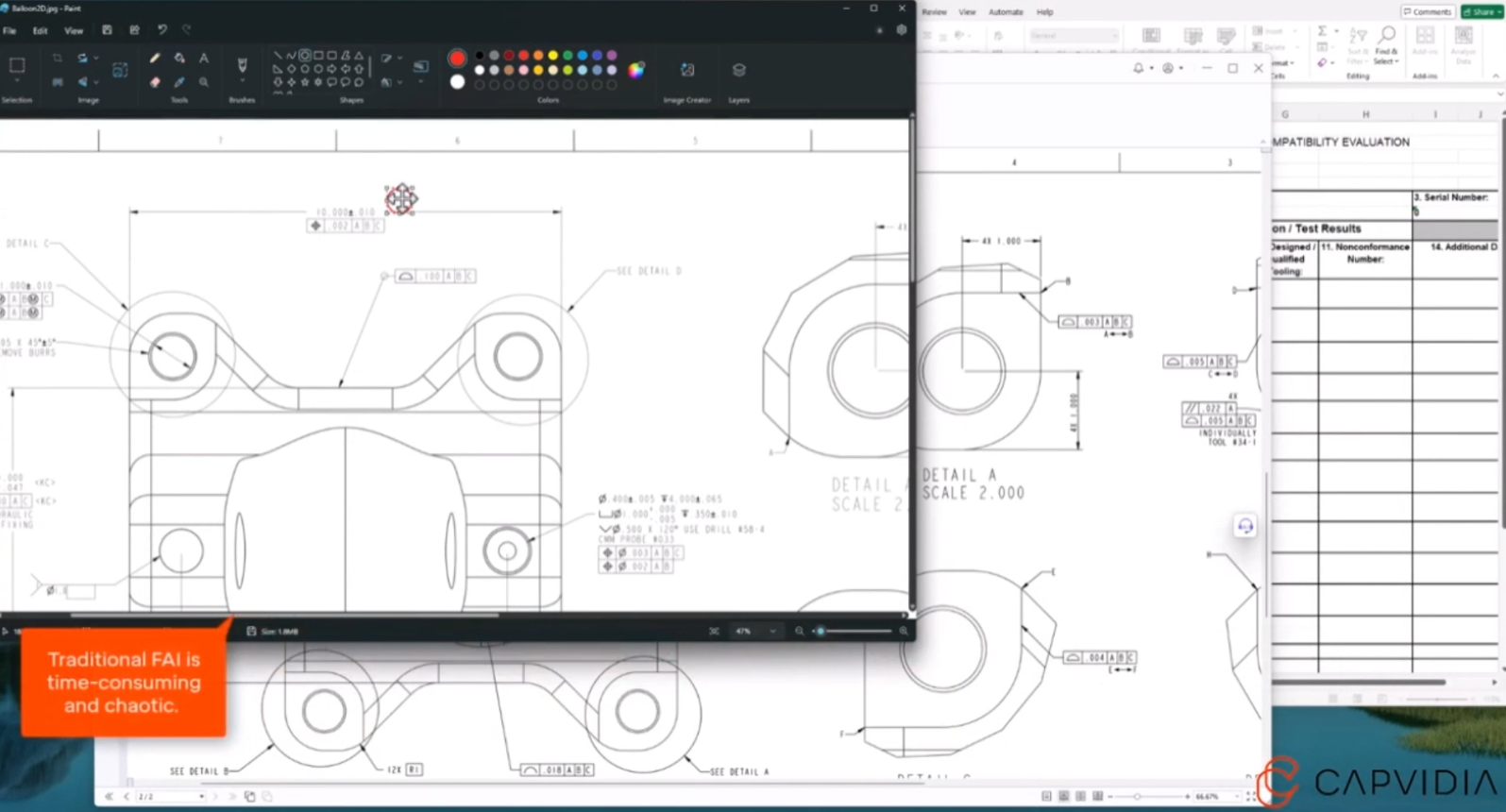Screen dimensions: 1506x812
Task: Click the Fit to window icon in Paint
Action: tap(714, 631)
